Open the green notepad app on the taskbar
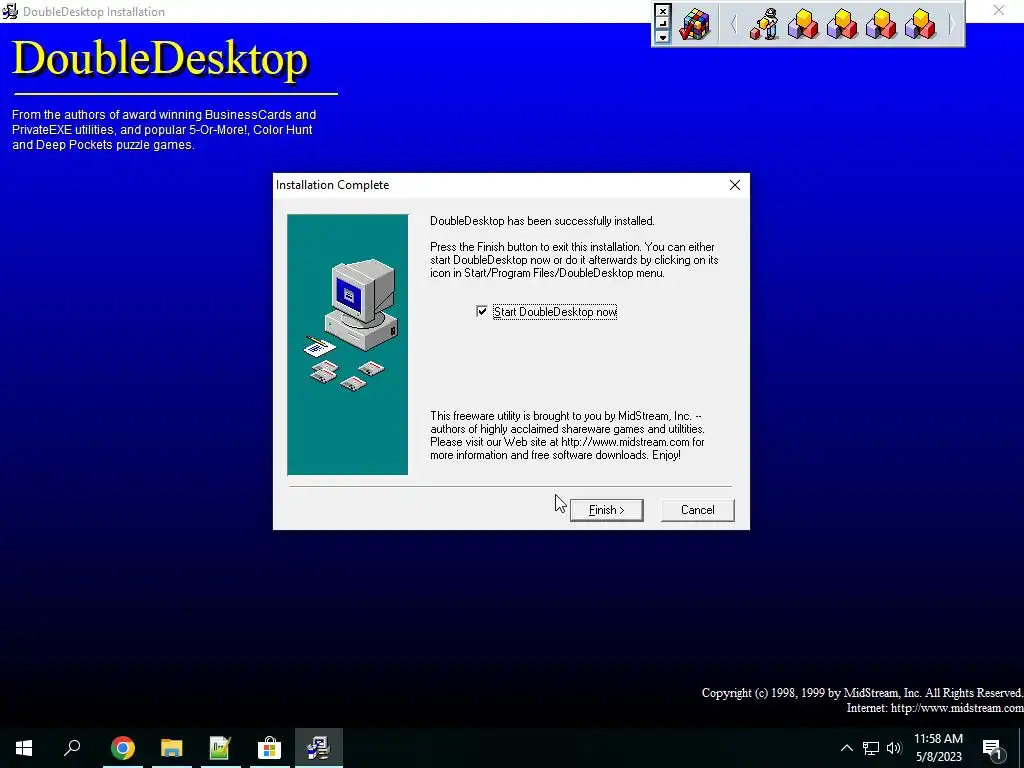This screenshot has width=1024, height=768. click(x=220, y=748)
